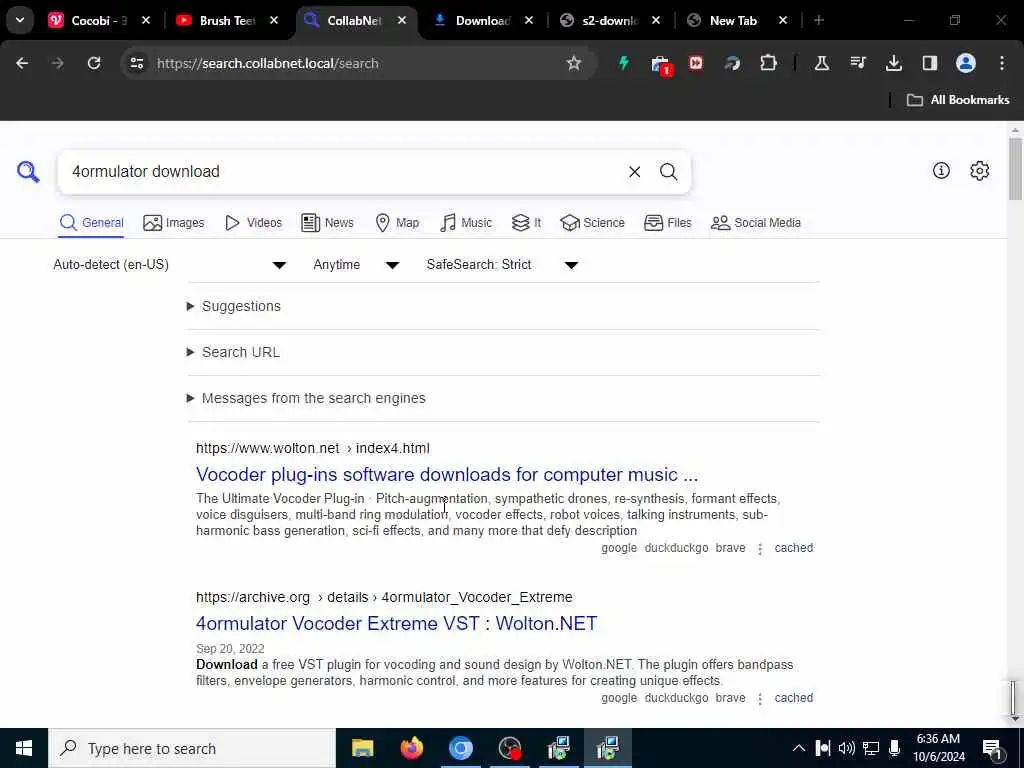Open the extension with red badge 1
Screen dimensions: 1024x768
coord(661,65)
